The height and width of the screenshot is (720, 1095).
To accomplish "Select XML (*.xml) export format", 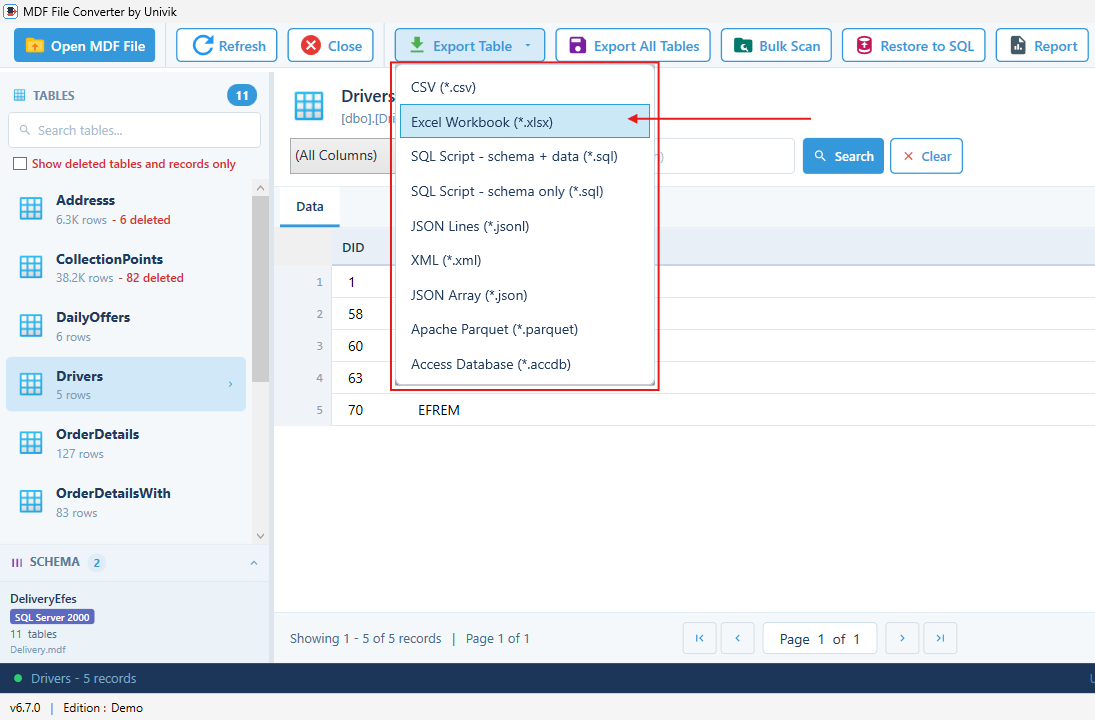I will (x=524, y=260).
